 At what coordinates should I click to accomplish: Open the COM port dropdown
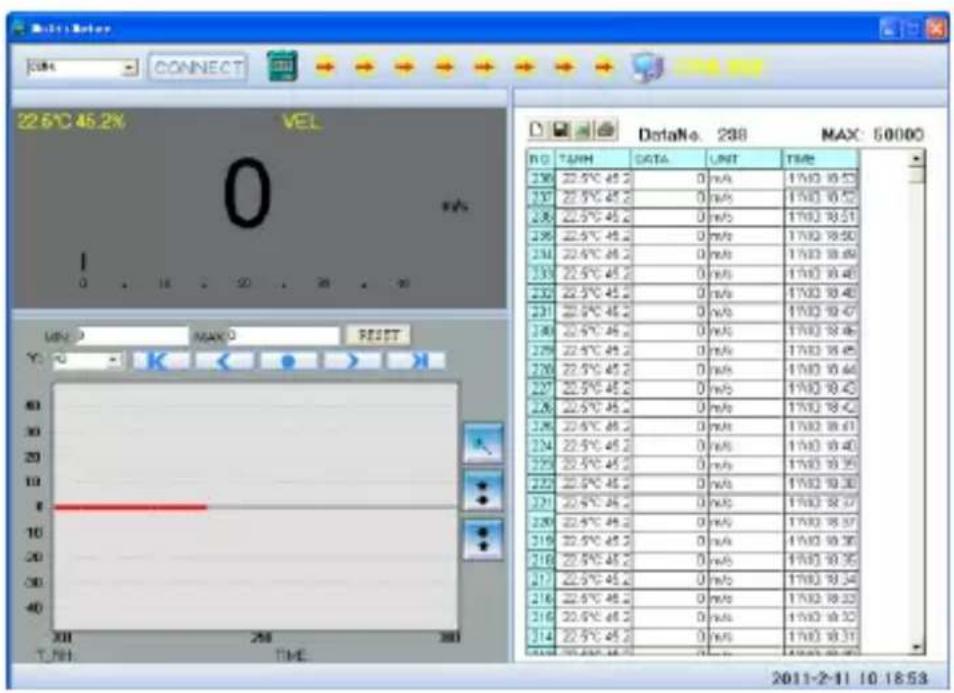pyautogui.click(x=130, y=68)
